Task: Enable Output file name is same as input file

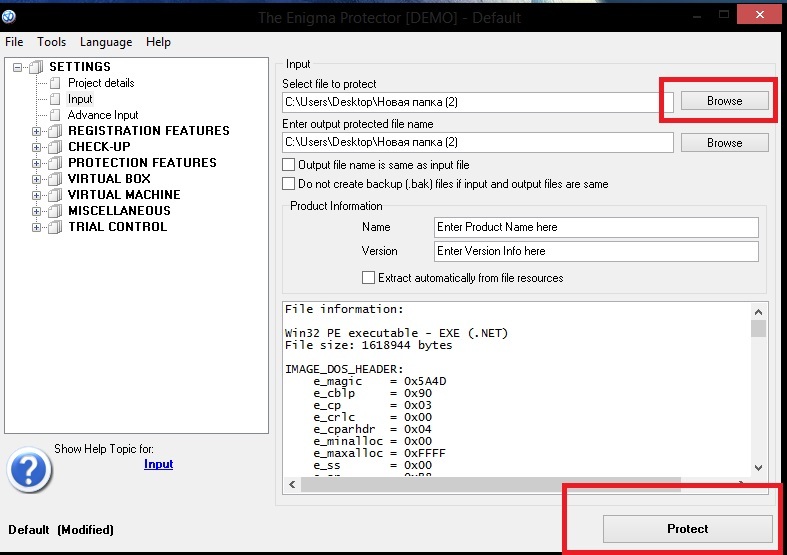Action: [x=289, y=165]
